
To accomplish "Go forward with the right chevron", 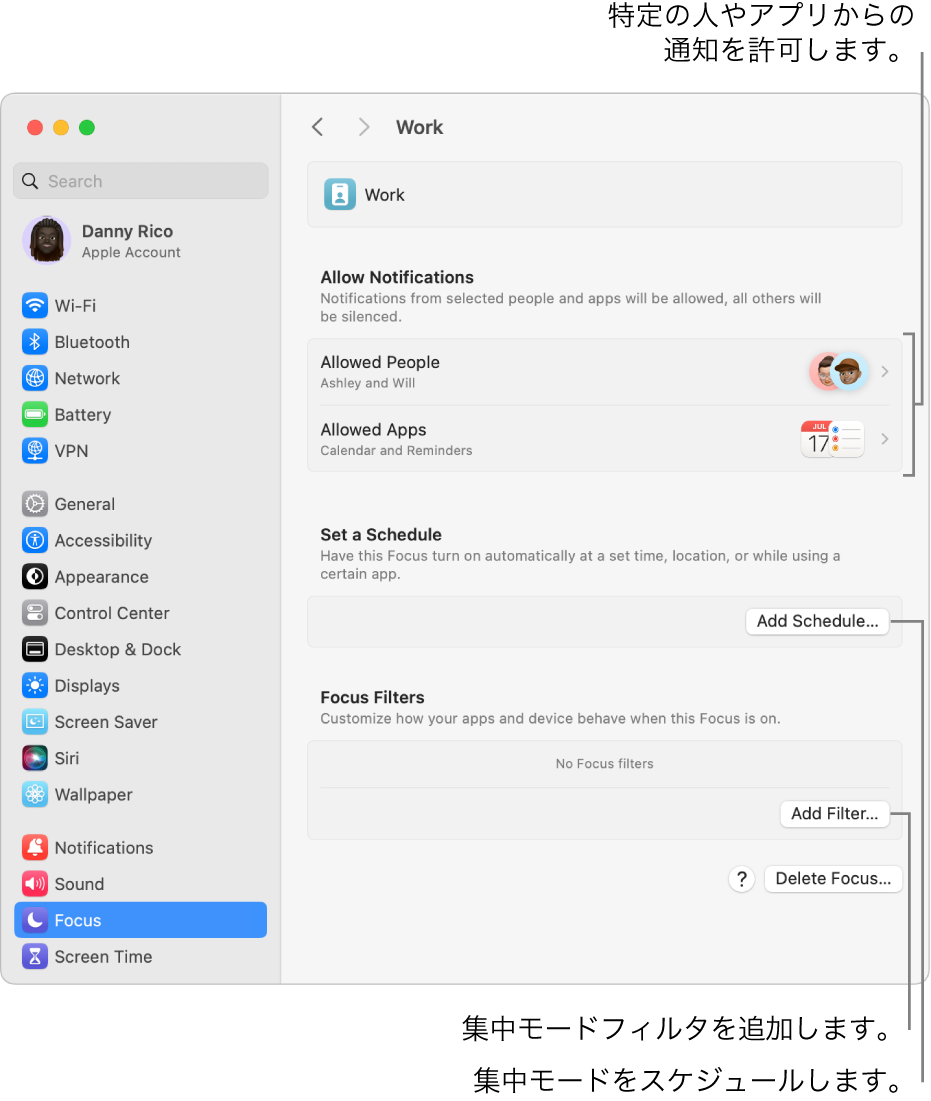I will (364, 127).
